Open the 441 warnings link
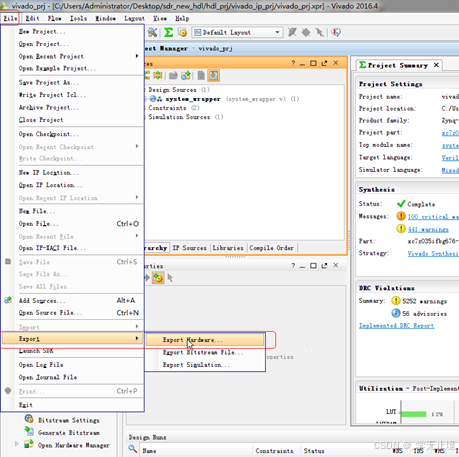 pos(428,229)
